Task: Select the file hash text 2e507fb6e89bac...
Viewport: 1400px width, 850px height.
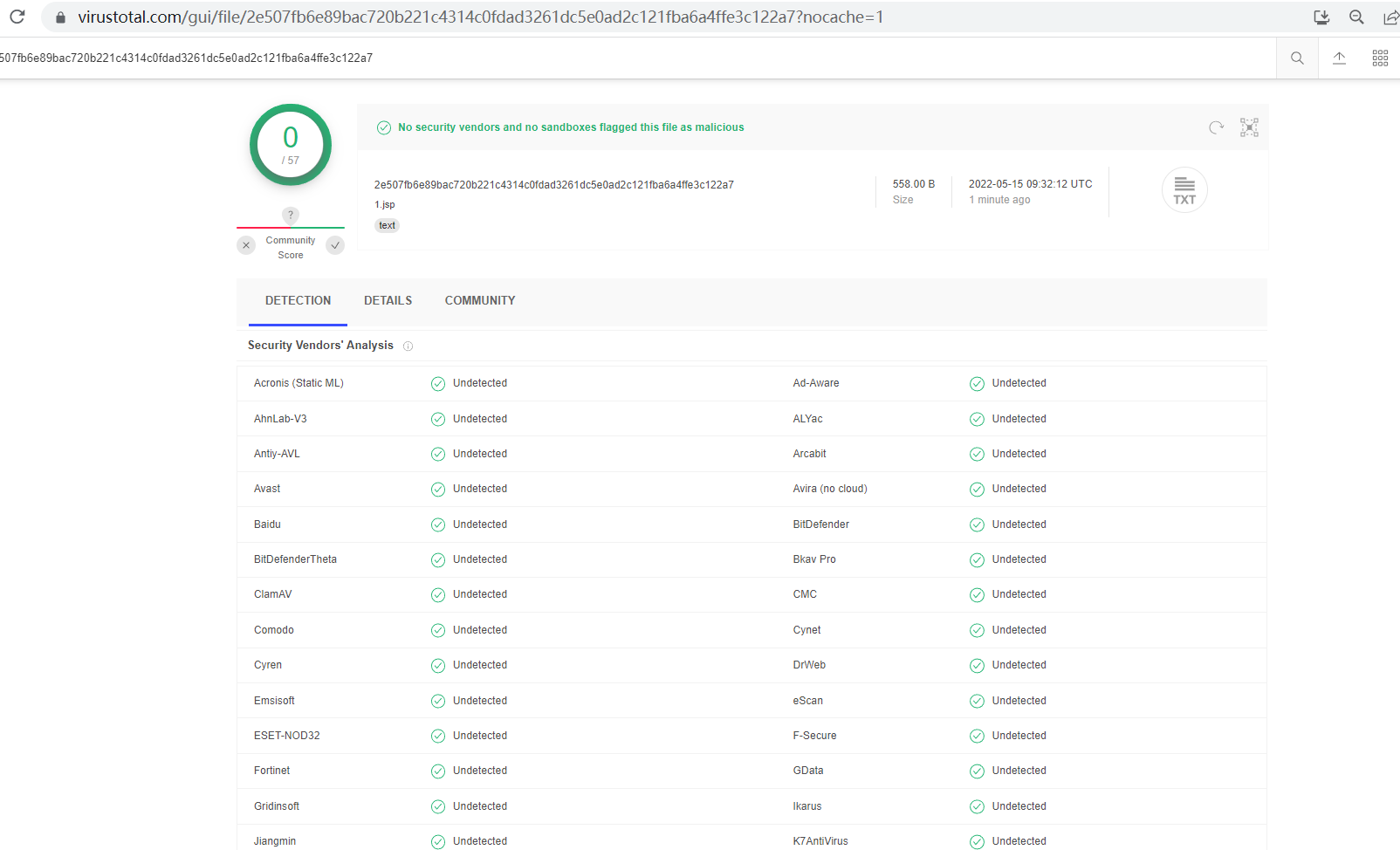Action: [554, 185]
